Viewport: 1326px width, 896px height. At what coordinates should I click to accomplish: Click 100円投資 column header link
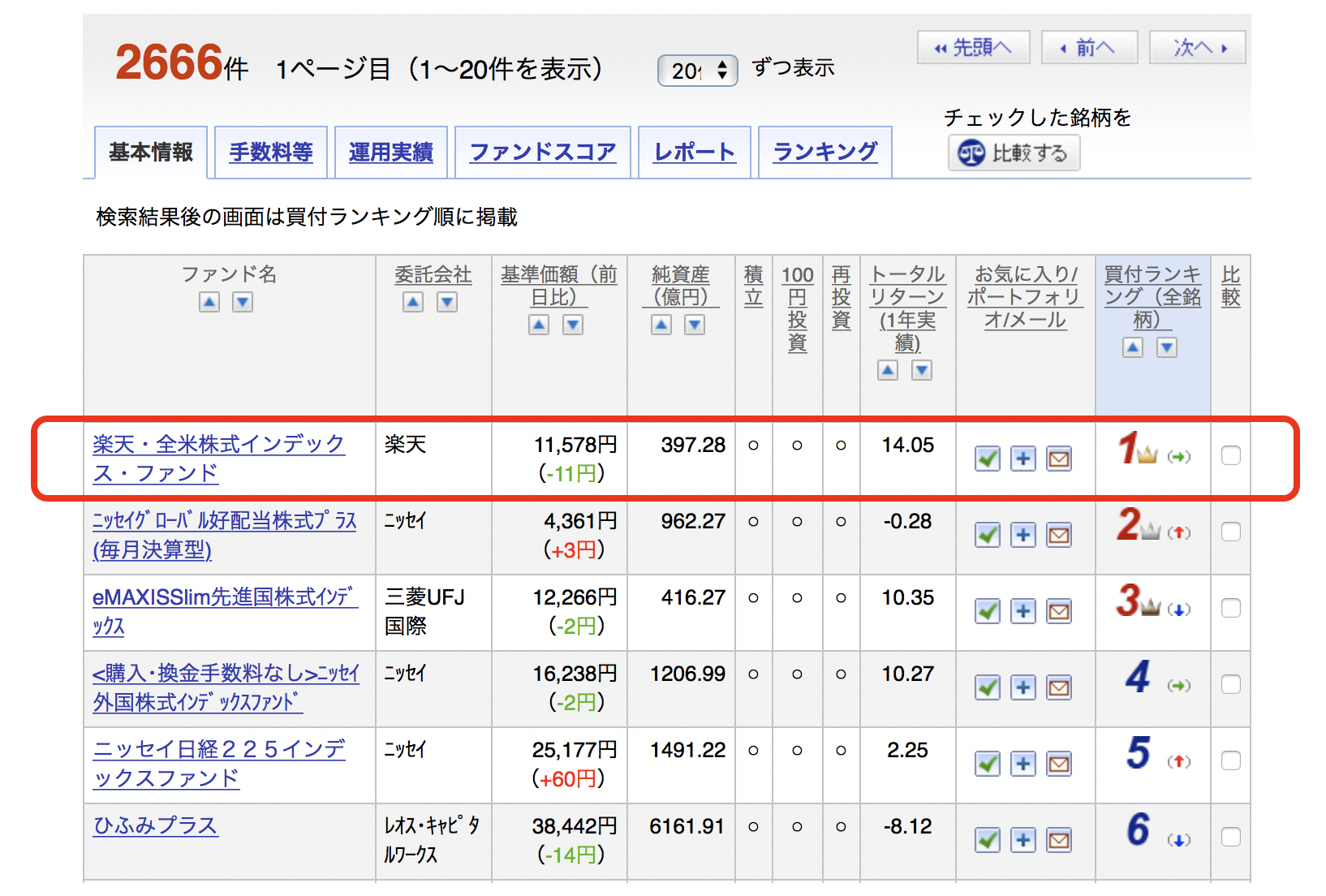(x=798, y=308)
